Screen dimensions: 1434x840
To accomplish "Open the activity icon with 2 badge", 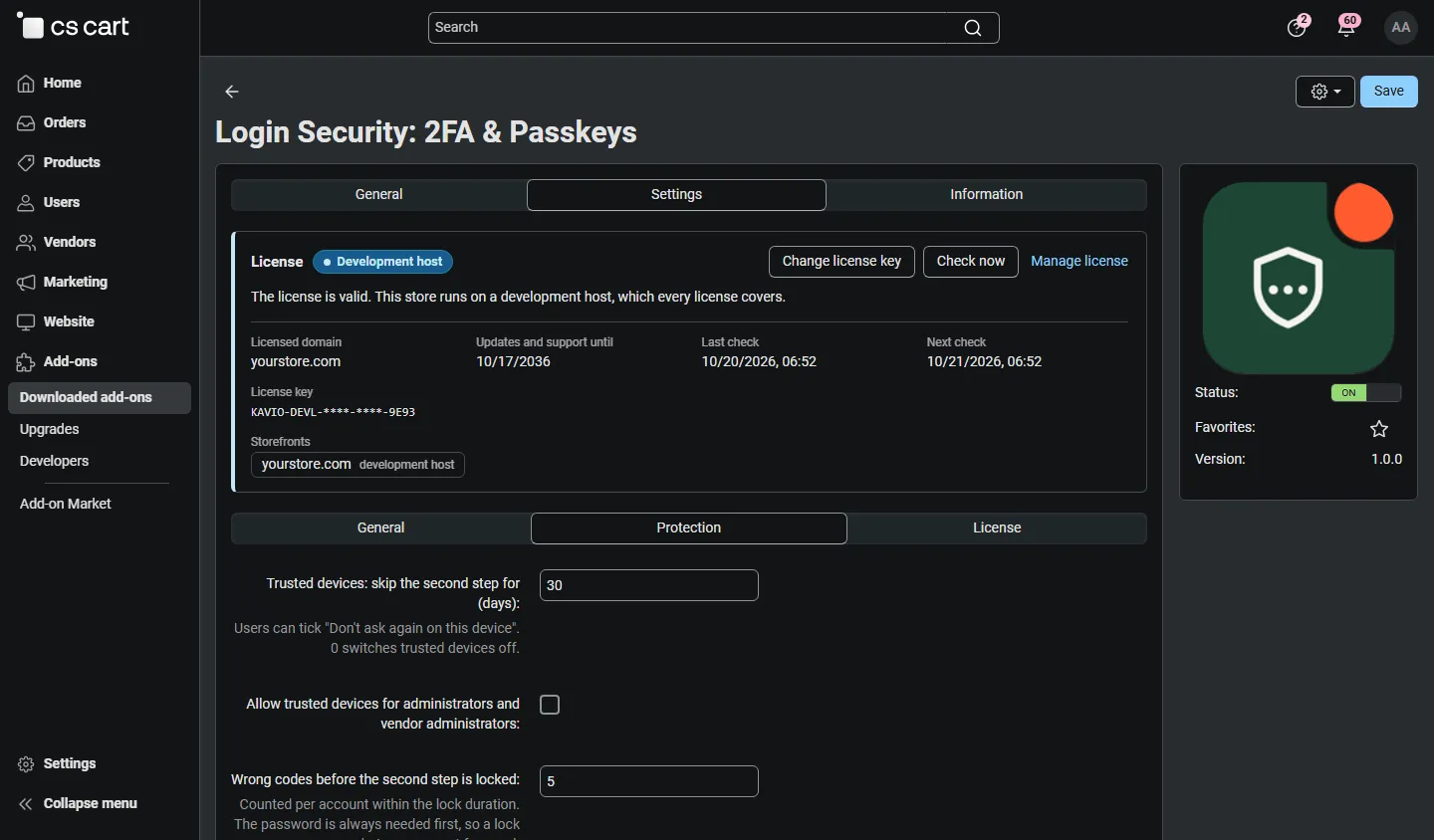I will tap(1298, 27).
